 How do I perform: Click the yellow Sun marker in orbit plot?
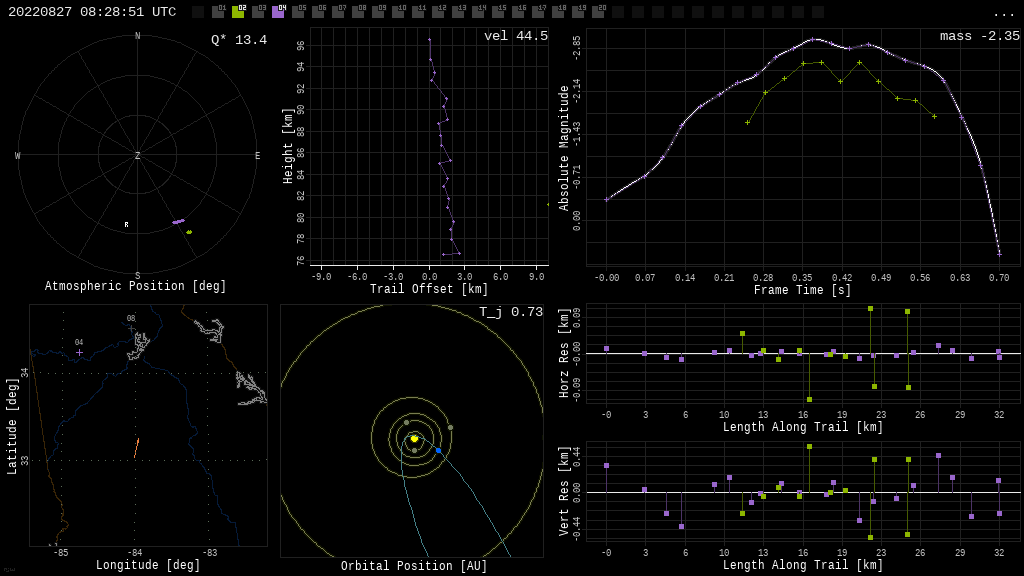coord(414,438)
